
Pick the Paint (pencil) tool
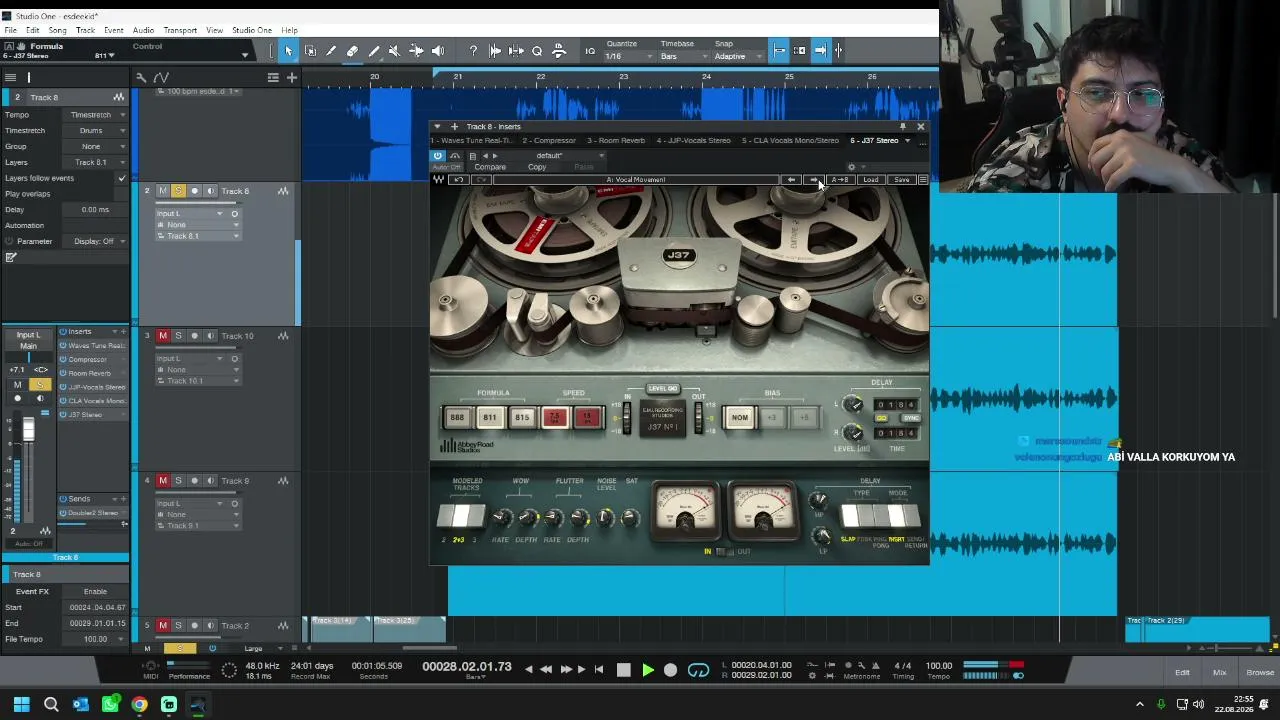coord(374,51)
